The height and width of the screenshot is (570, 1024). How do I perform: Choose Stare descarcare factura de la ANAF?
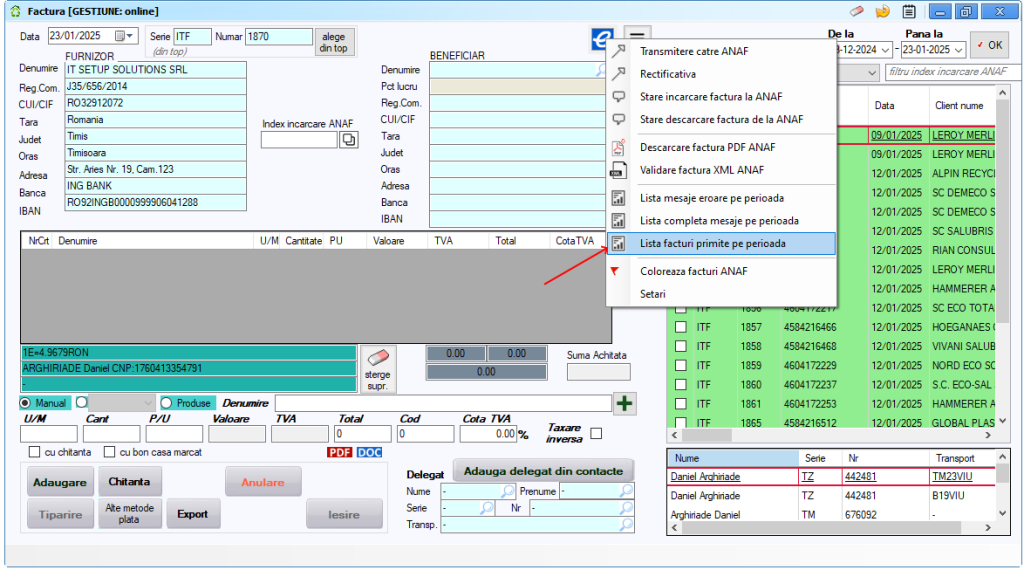pos(722,119)
